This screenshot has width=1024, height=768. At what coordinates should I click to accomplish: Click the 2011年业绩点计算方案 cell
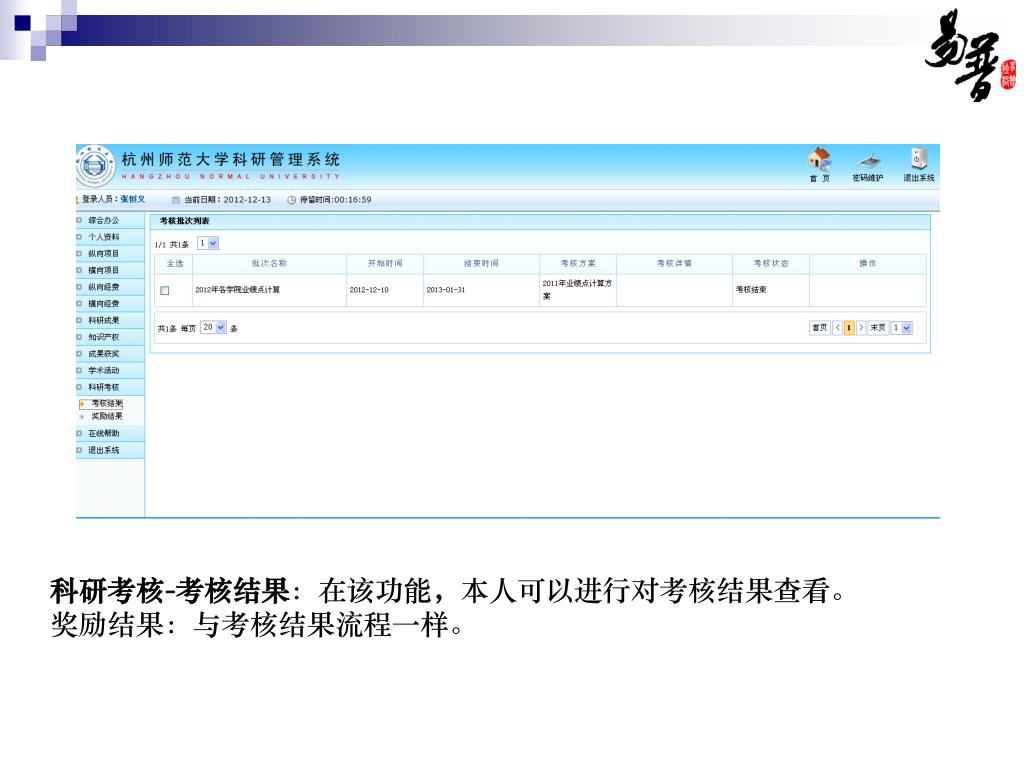click(577, 290)
